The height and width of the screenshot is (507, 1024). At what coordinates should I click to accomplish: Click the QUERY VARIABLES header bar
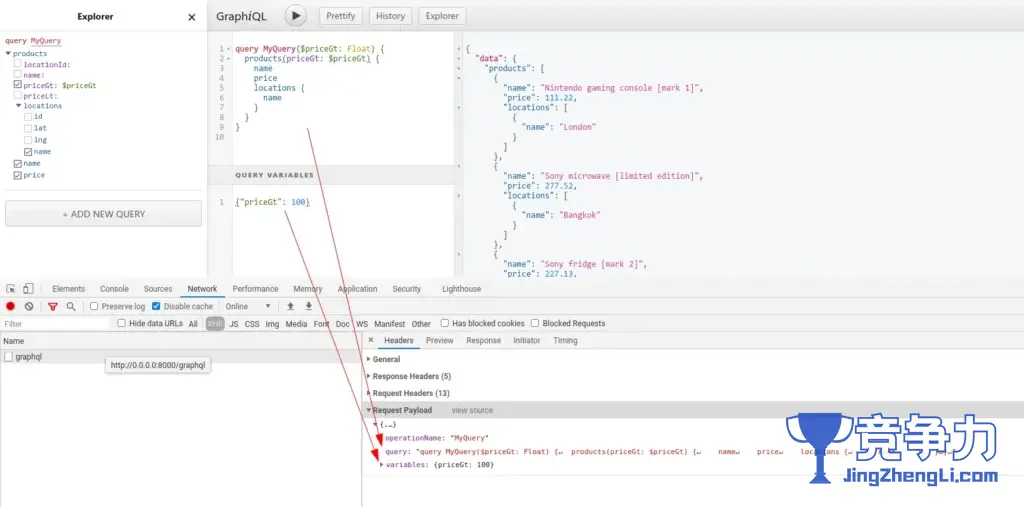(331, 175)
